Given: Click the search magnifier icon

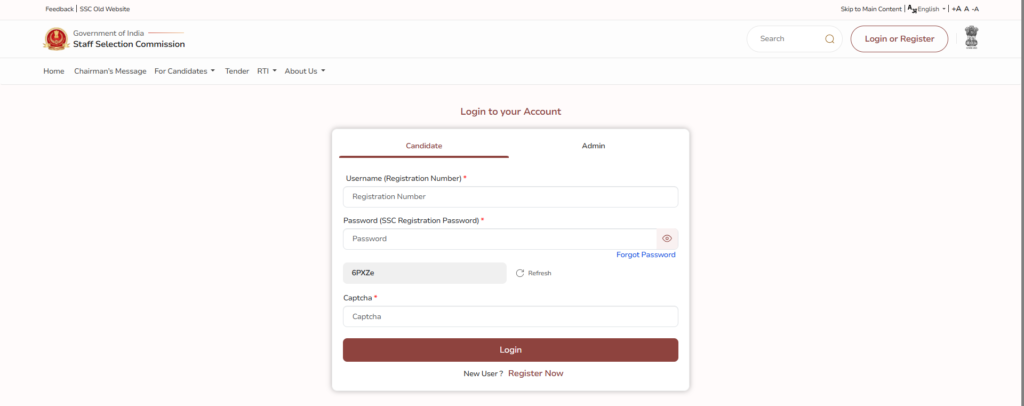Looking at the screenshot, I should pos(829,39).
